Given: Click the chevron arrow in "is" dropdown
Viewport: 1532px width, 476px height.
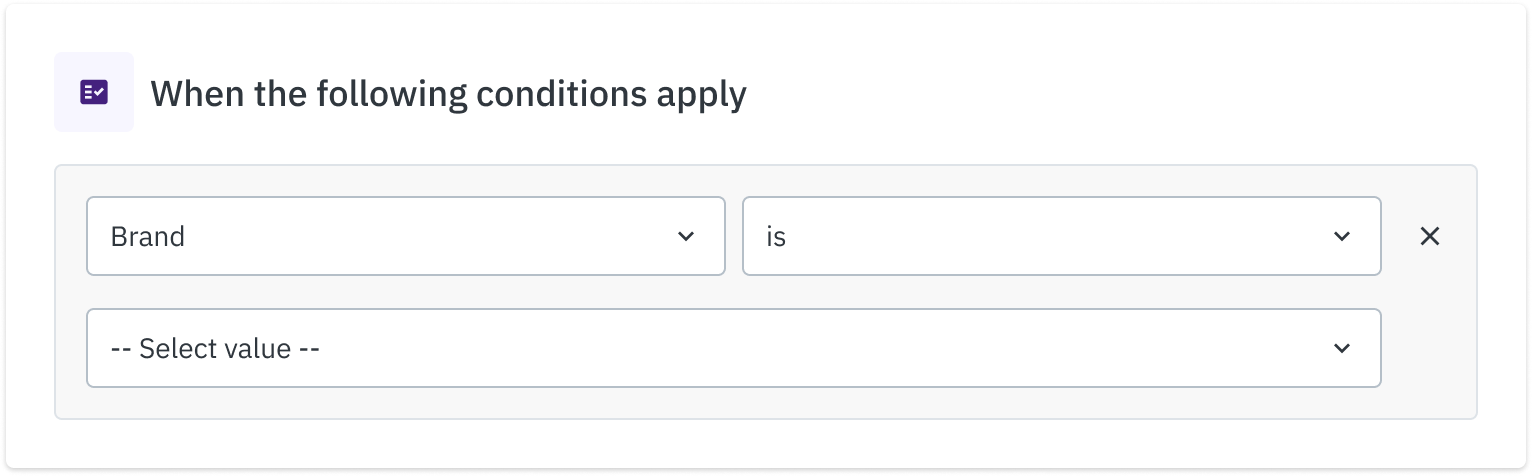Looking at the screenshot, I should (1342, 236).
